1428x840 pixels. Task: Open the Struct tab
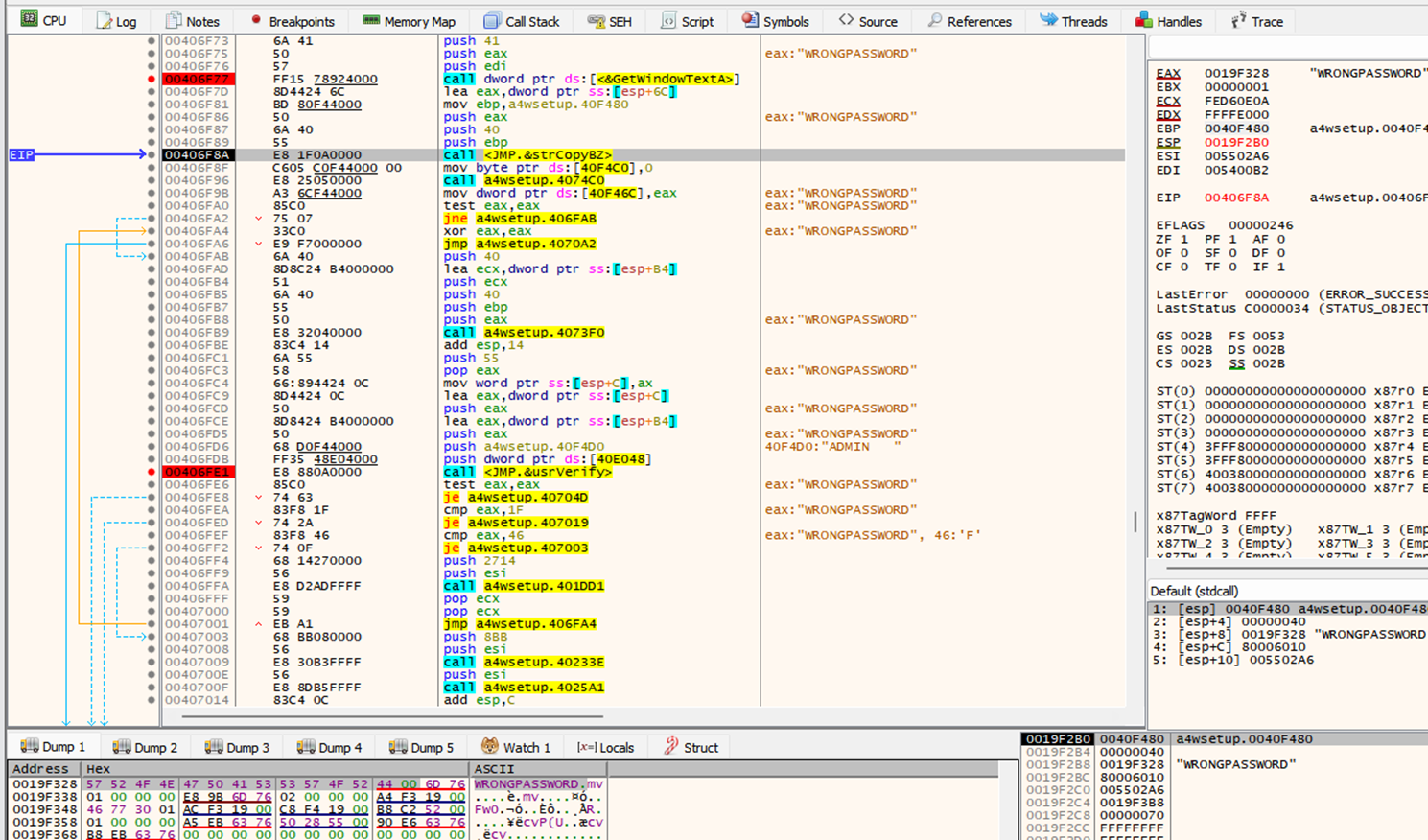coord(691,747)
